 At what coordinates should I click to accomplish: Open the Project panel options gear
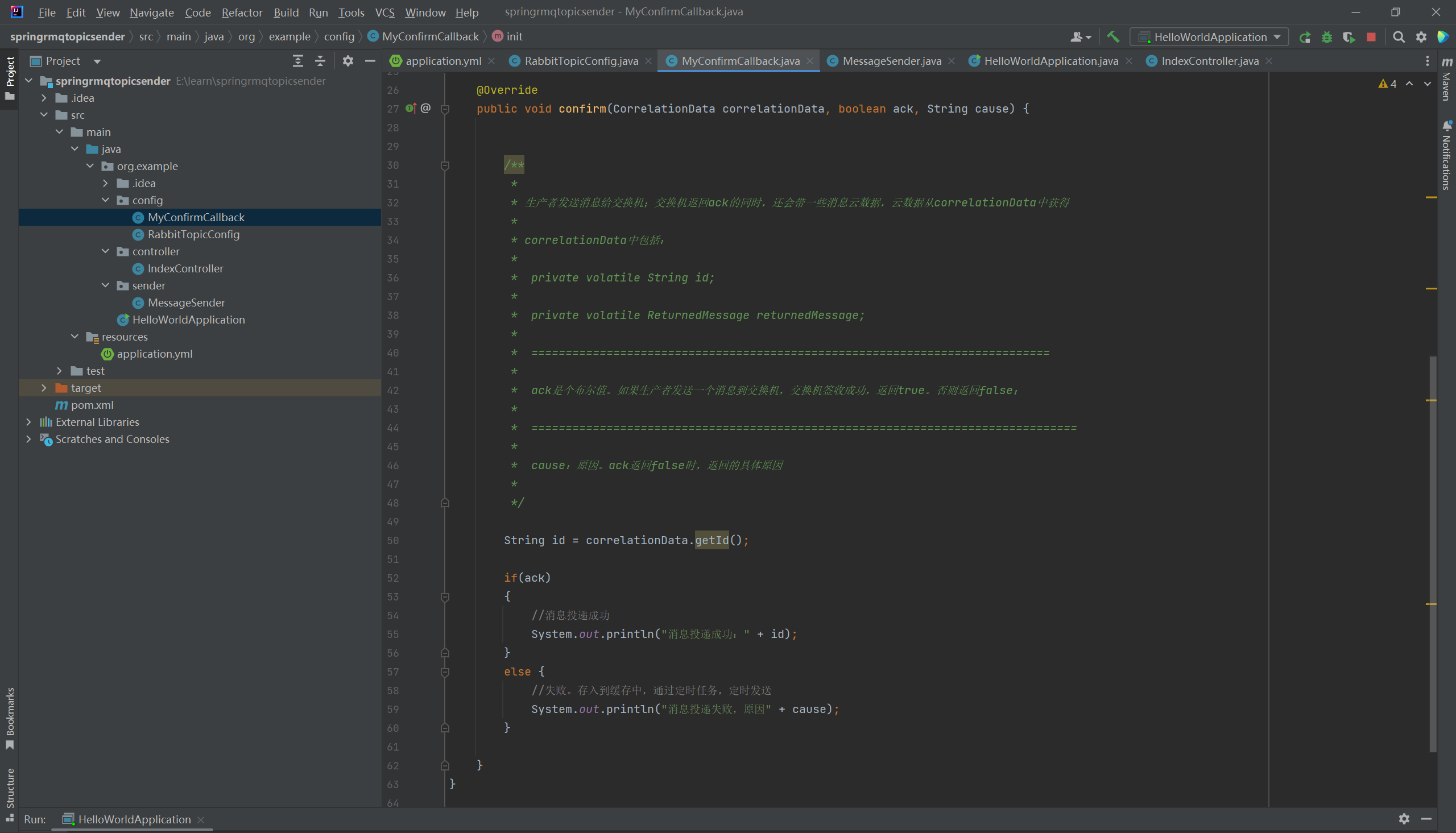click(x=348, y=61)
